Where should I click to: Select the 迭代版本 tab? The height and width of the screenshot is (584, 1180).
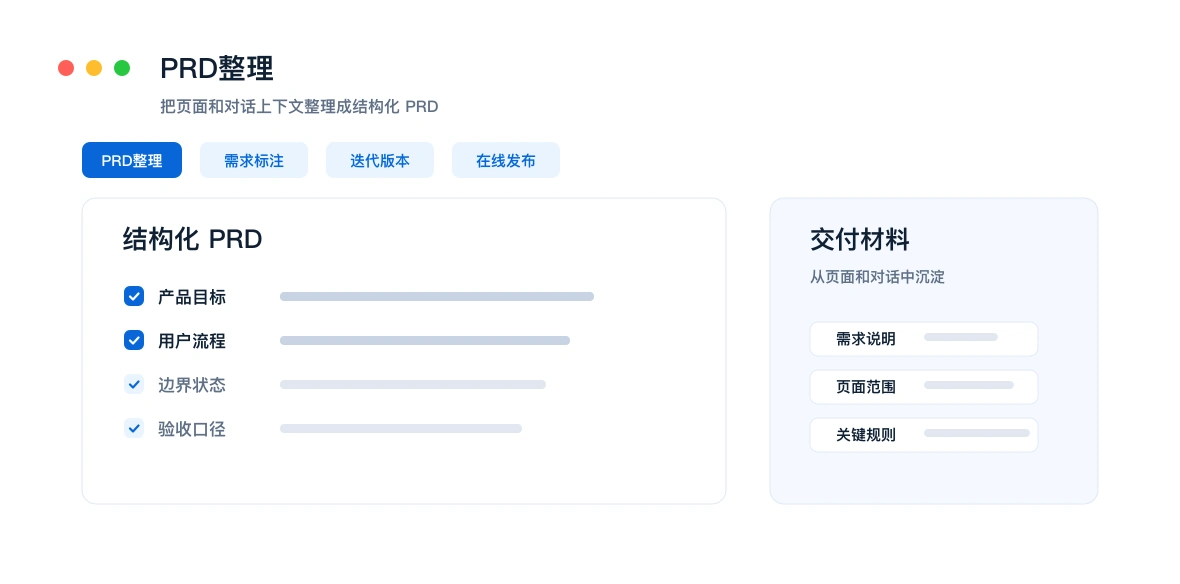point(380,160)
